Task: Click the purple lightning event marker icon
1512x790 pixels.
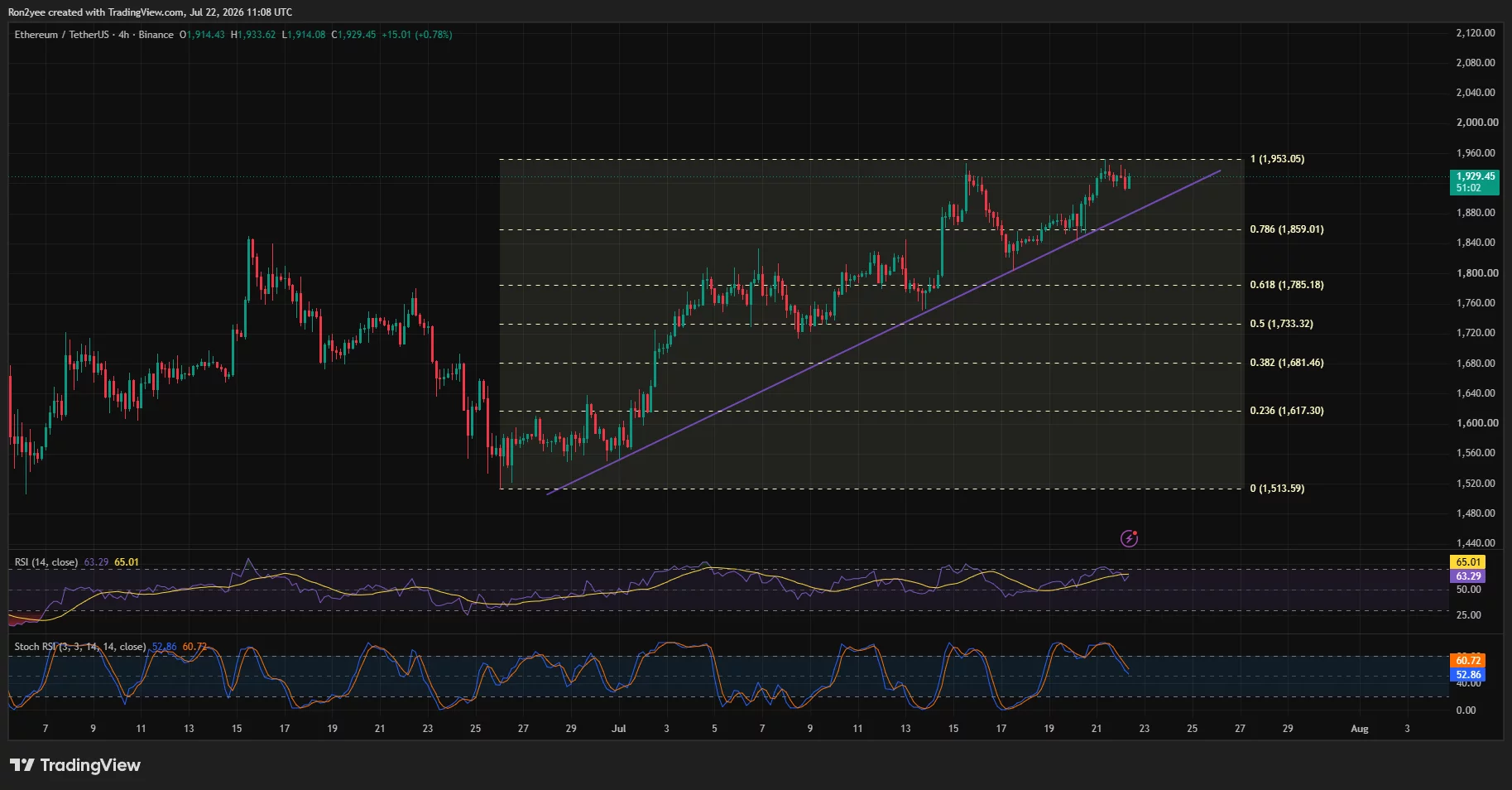Action: pyautogui.click(x=1129, y=539)
